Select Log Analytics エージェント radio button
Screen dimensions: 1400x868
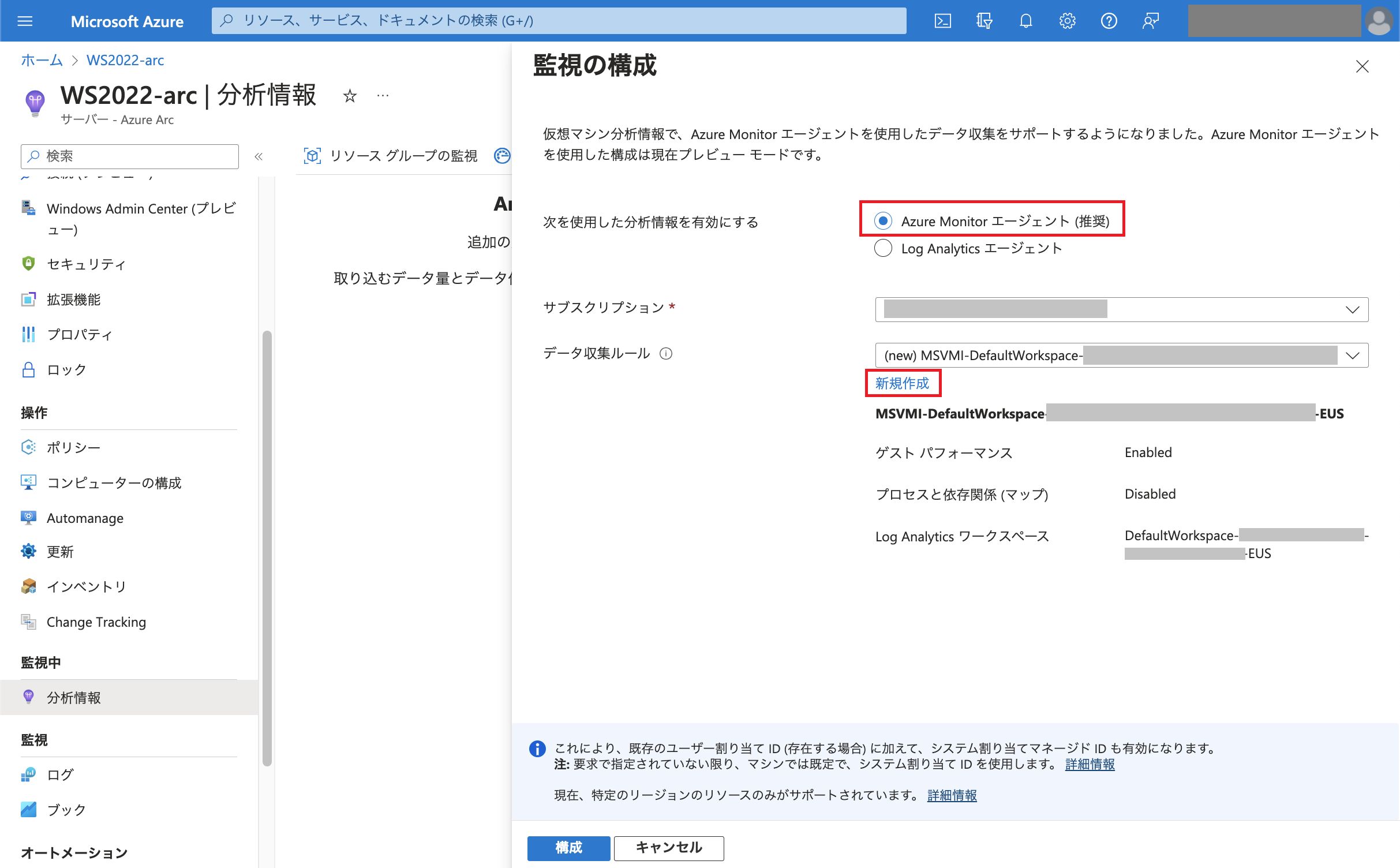(x=883, y=248)
